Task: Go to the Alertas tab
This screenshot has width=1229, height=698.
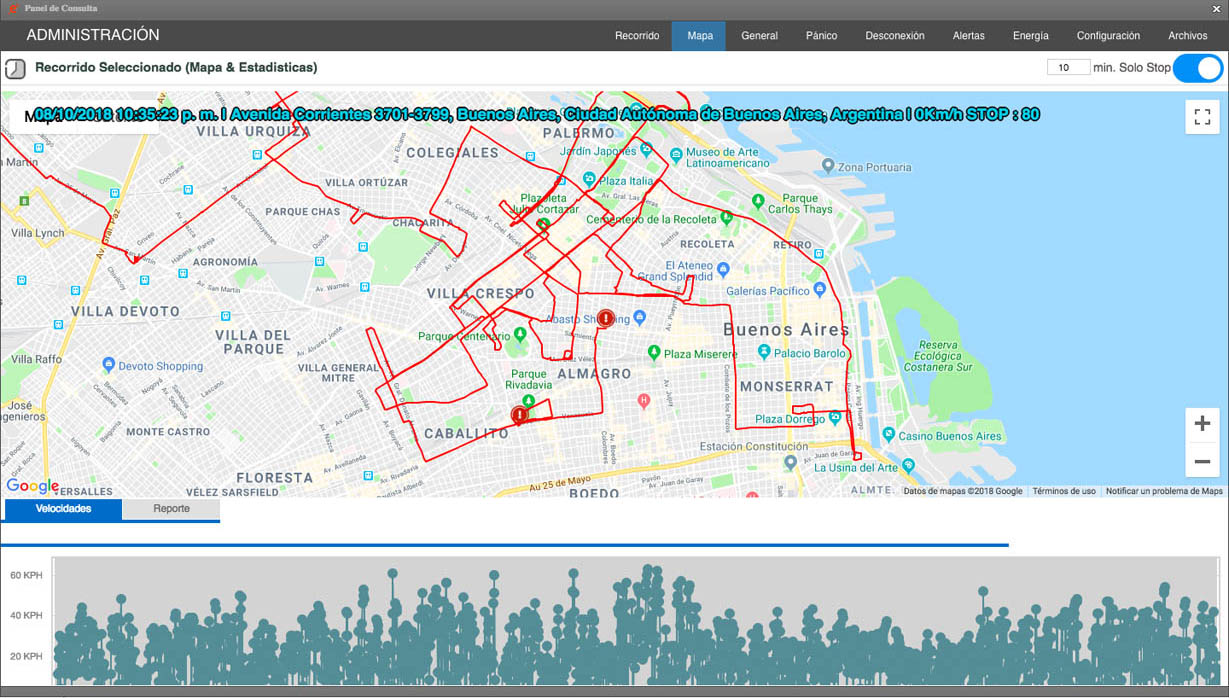Action: [968, 36]
